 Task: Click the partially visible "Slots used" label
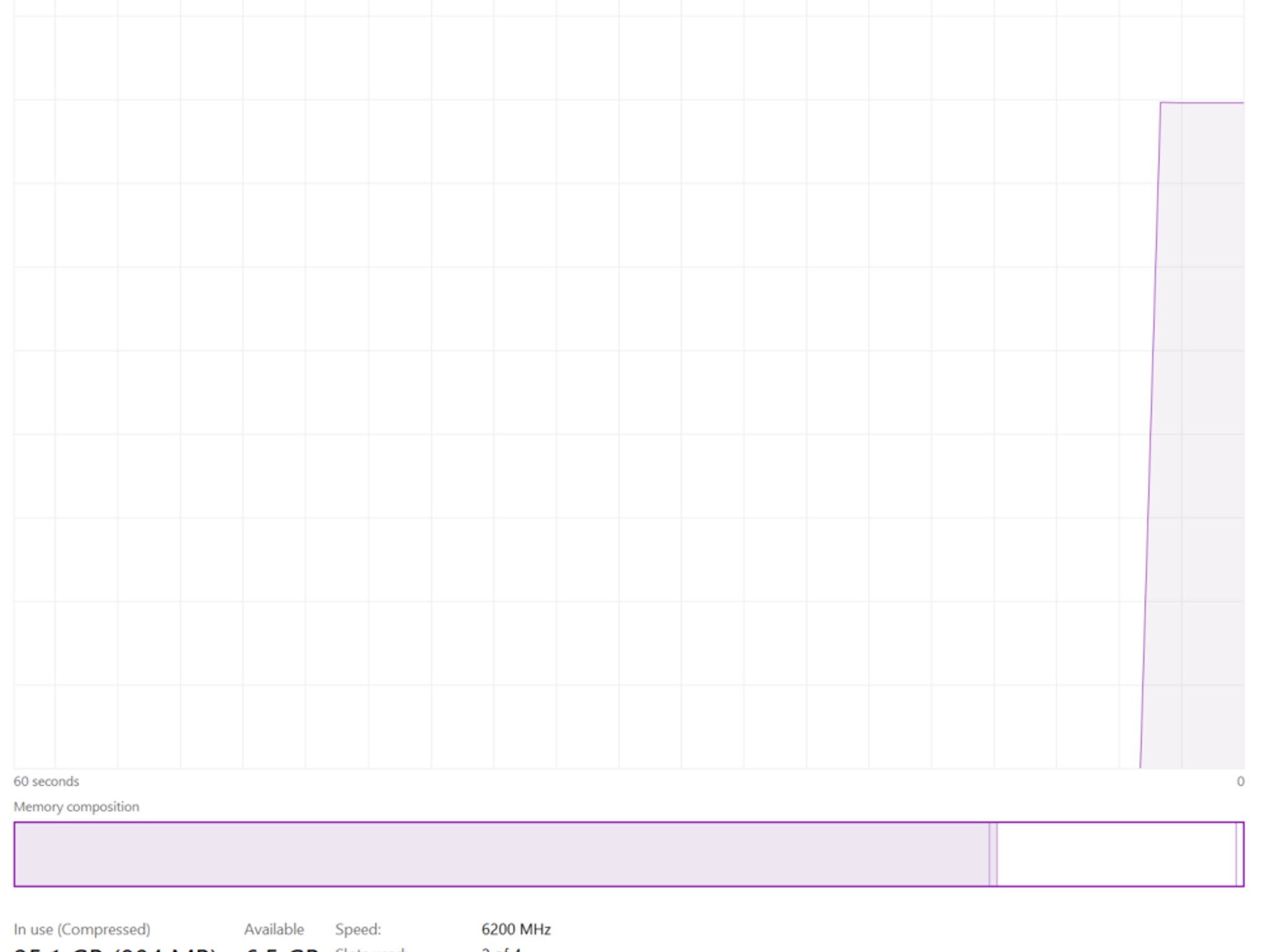(x=371, y=949)
